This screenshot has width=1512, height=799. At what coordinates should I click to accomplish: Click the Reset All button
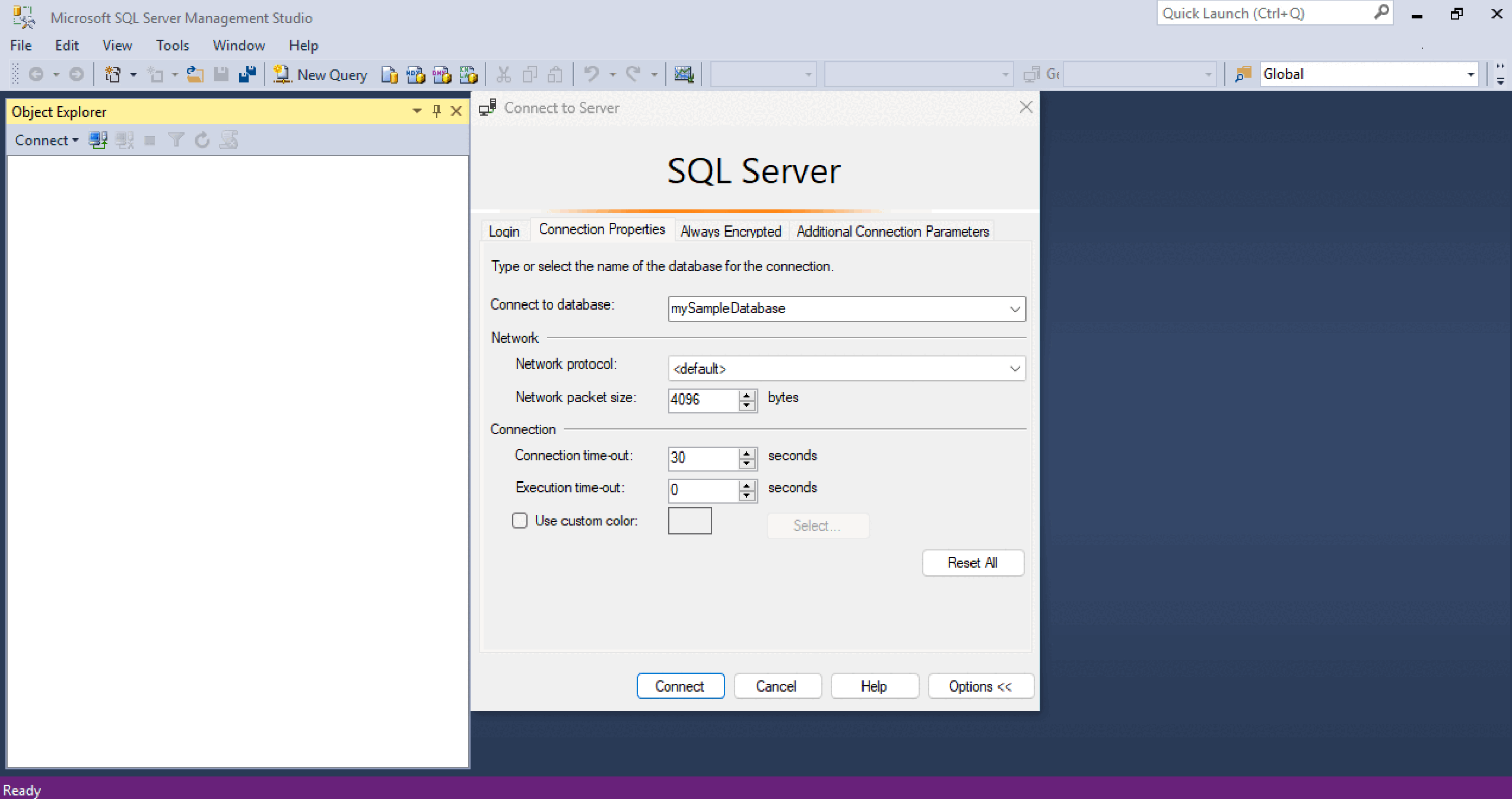[x=972, y=562]
